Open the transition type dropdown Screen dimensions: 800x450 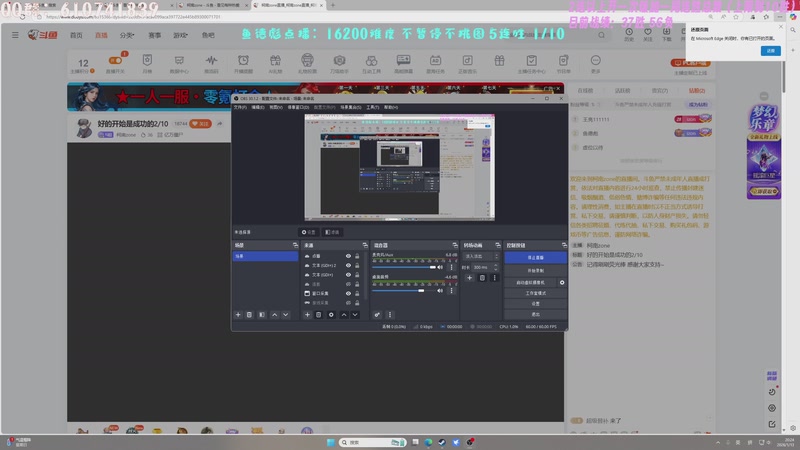coord(481,256)
